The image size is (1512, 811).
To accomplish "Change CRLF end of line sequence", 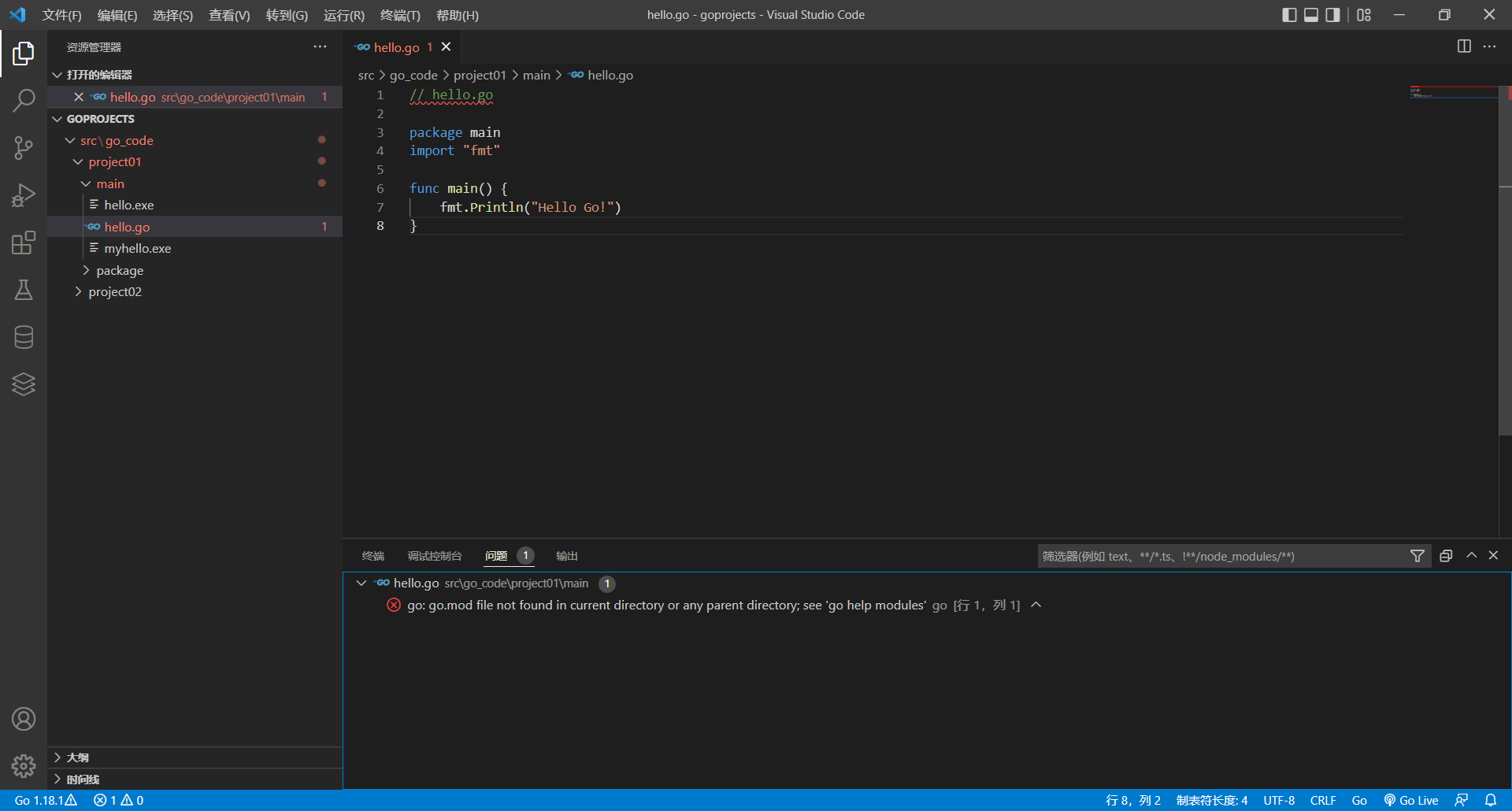I will coord(1323,800).
